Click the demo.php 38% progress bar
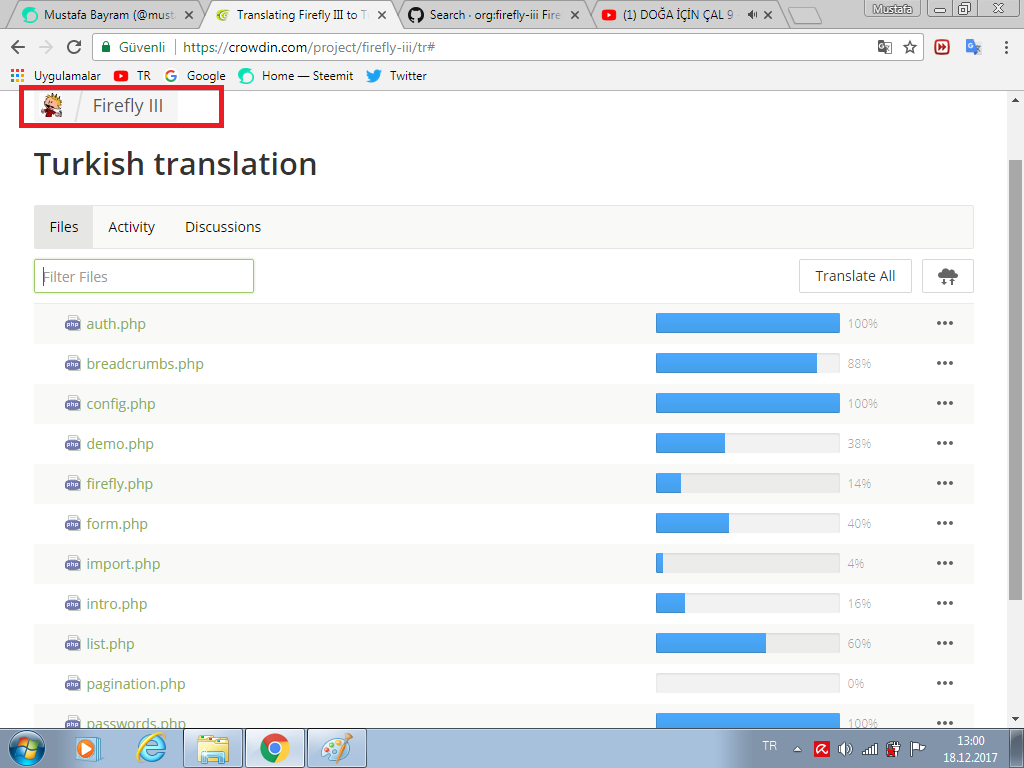 tap(748, 443)
